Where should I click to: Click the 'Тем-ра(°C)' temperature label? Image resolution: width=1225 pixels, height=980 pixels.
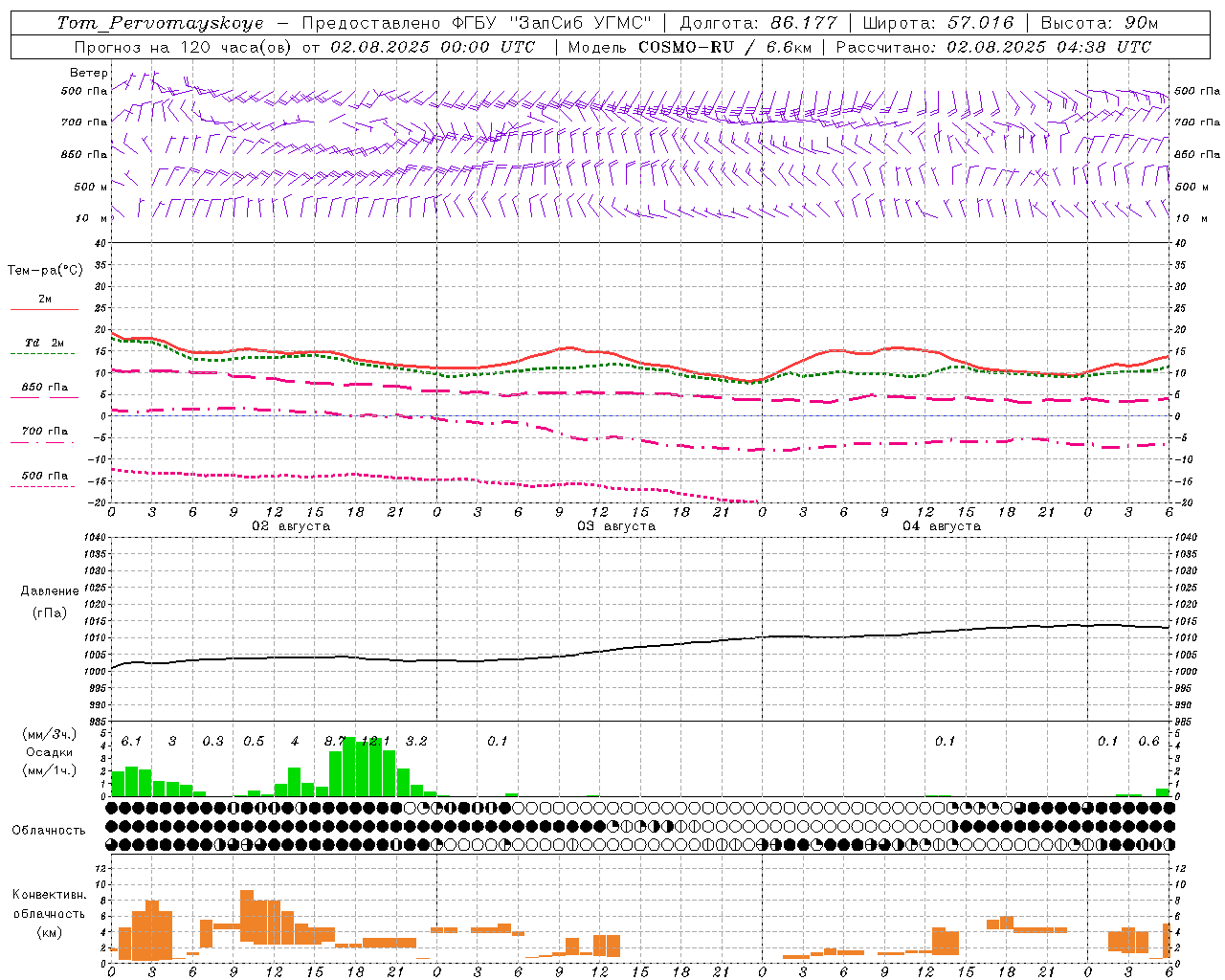45,270
